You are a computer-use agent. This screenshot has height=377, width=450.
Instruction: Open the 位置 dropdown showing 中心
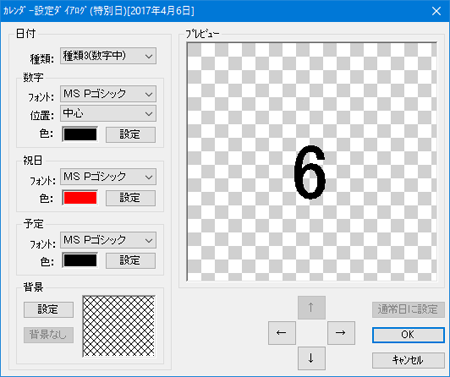point(108,113)
